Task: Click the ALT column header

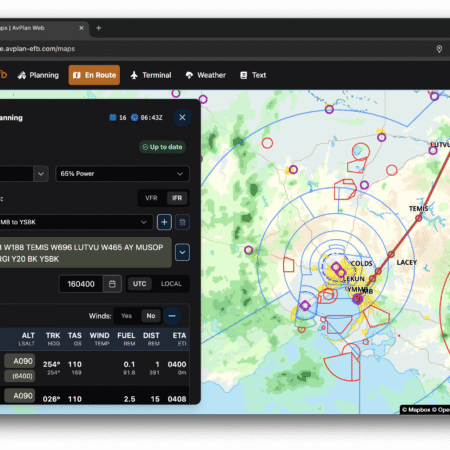Action: pos(28,335)
